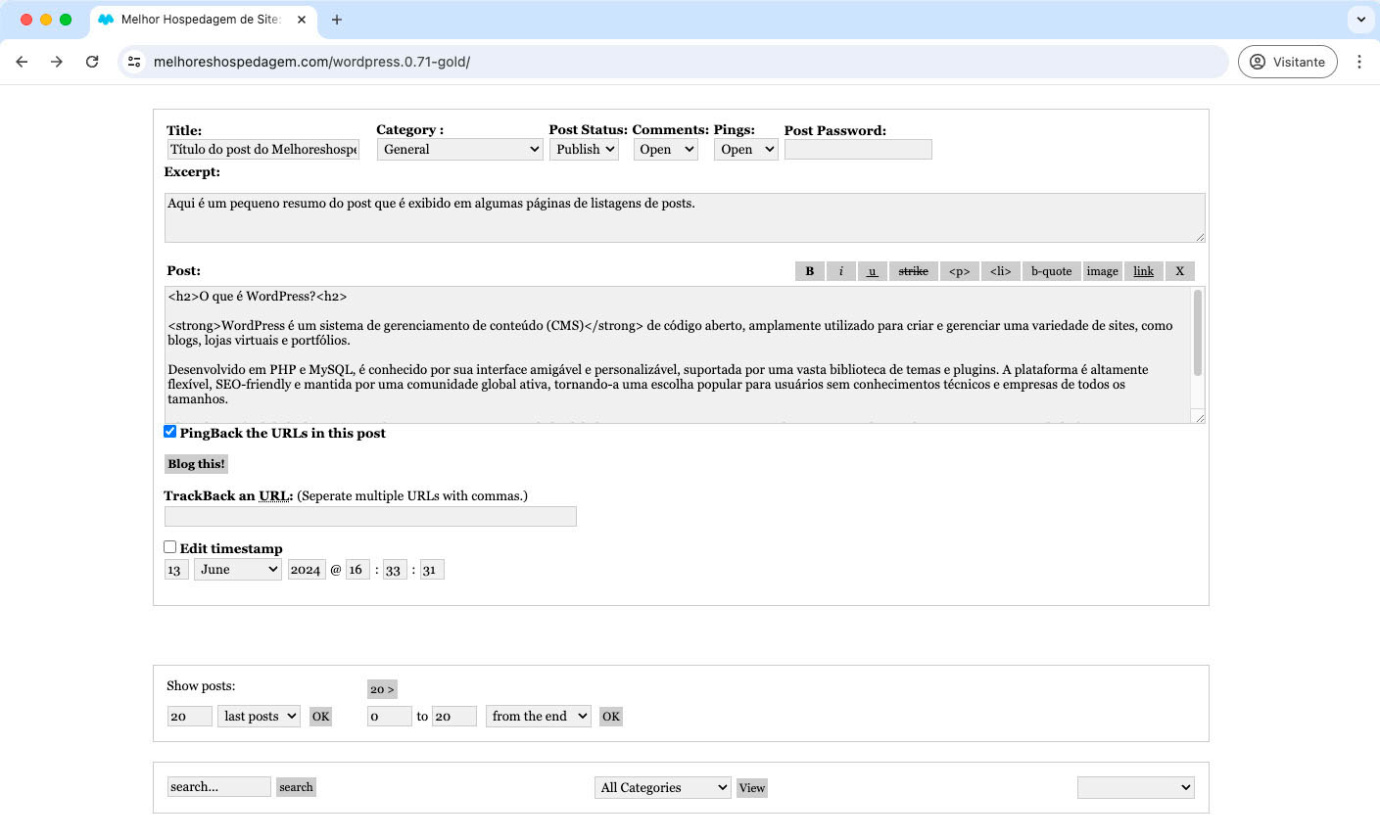This screenshot has width=1380, height=840.
Task: Open the All Categories dropdown
Action: pos(663,787)
